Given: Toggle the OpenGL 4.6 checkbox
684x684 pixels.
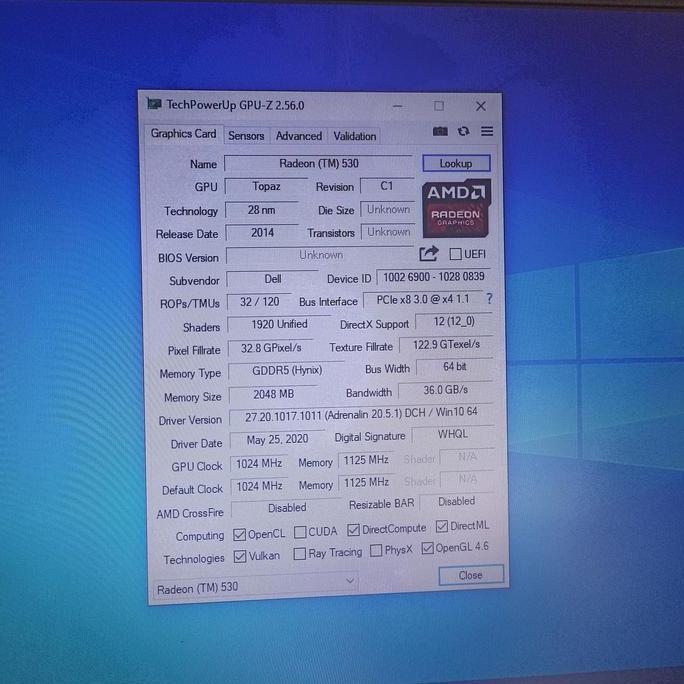Looking at the screenshot, I should [428, 548].
